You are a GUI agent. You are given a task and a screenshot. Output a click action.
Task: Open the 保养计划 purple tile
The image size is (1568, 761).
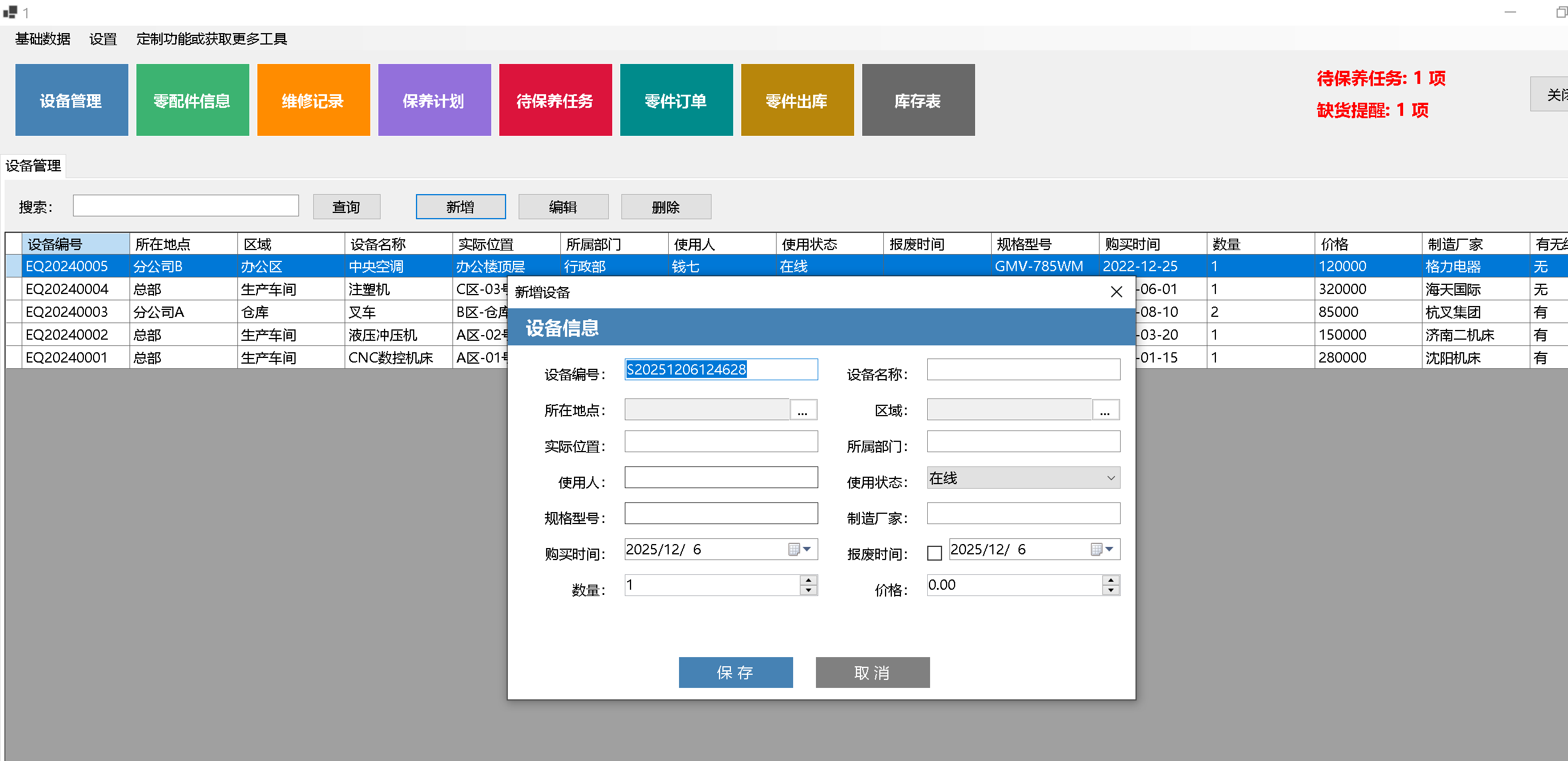click(x=434, y=100)
